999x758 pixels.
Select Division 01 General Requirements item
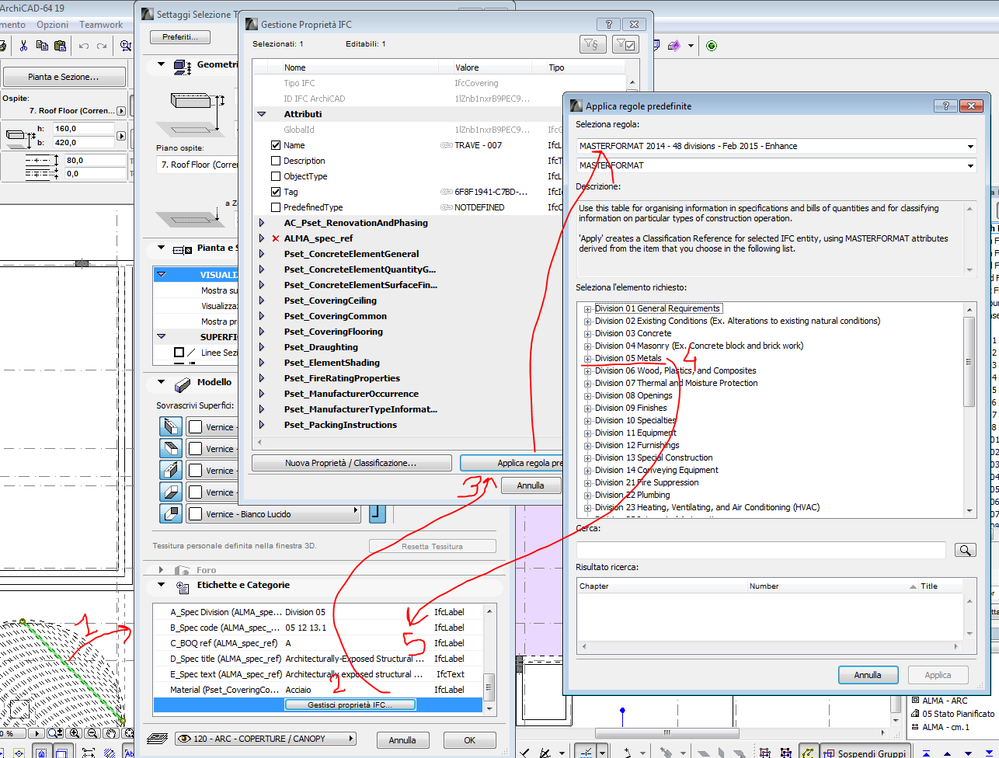(x=657, y=308)
